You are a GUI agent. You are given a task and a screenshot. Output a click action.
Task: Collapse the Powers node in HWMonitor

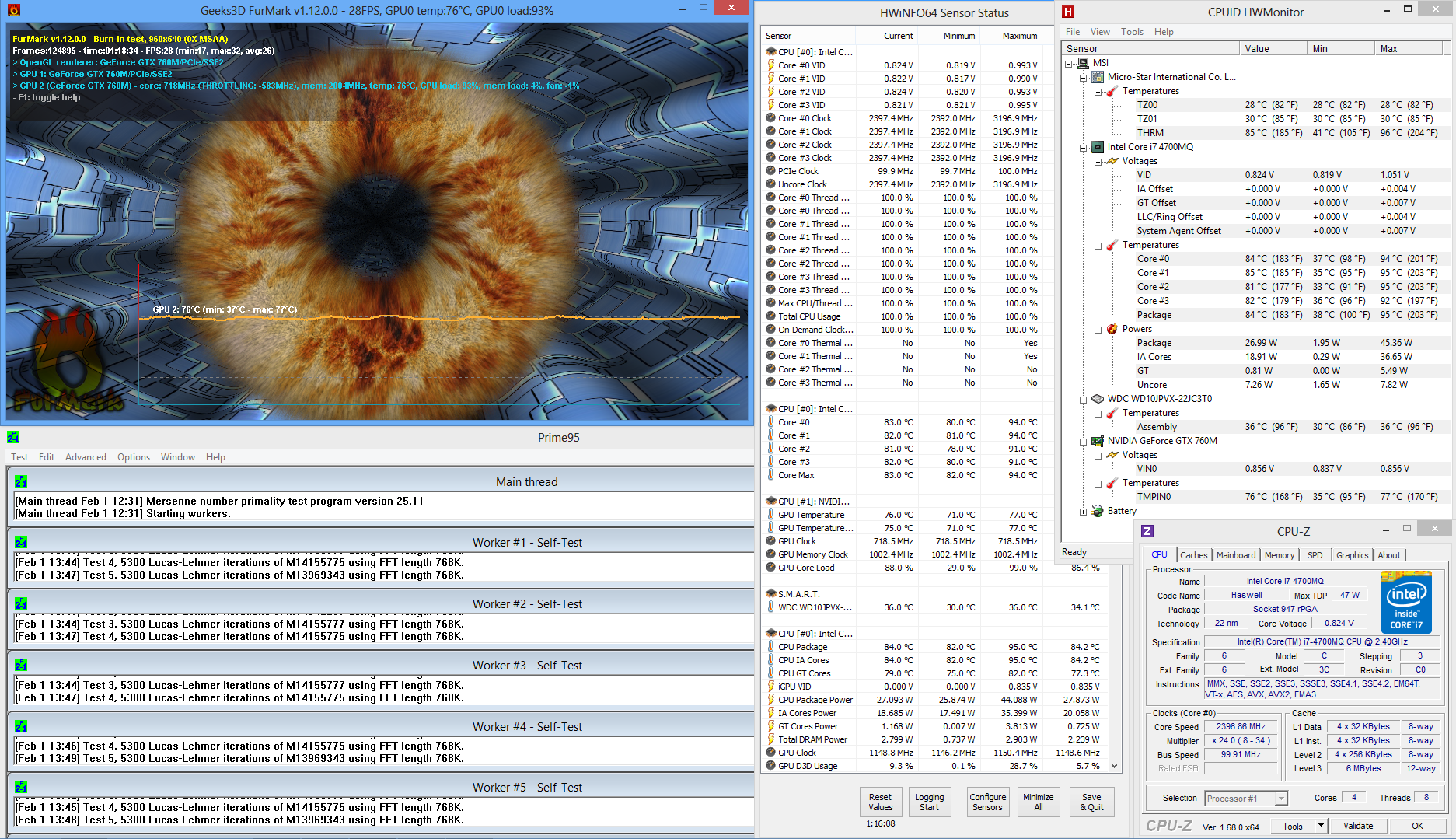coord(1098,329)
